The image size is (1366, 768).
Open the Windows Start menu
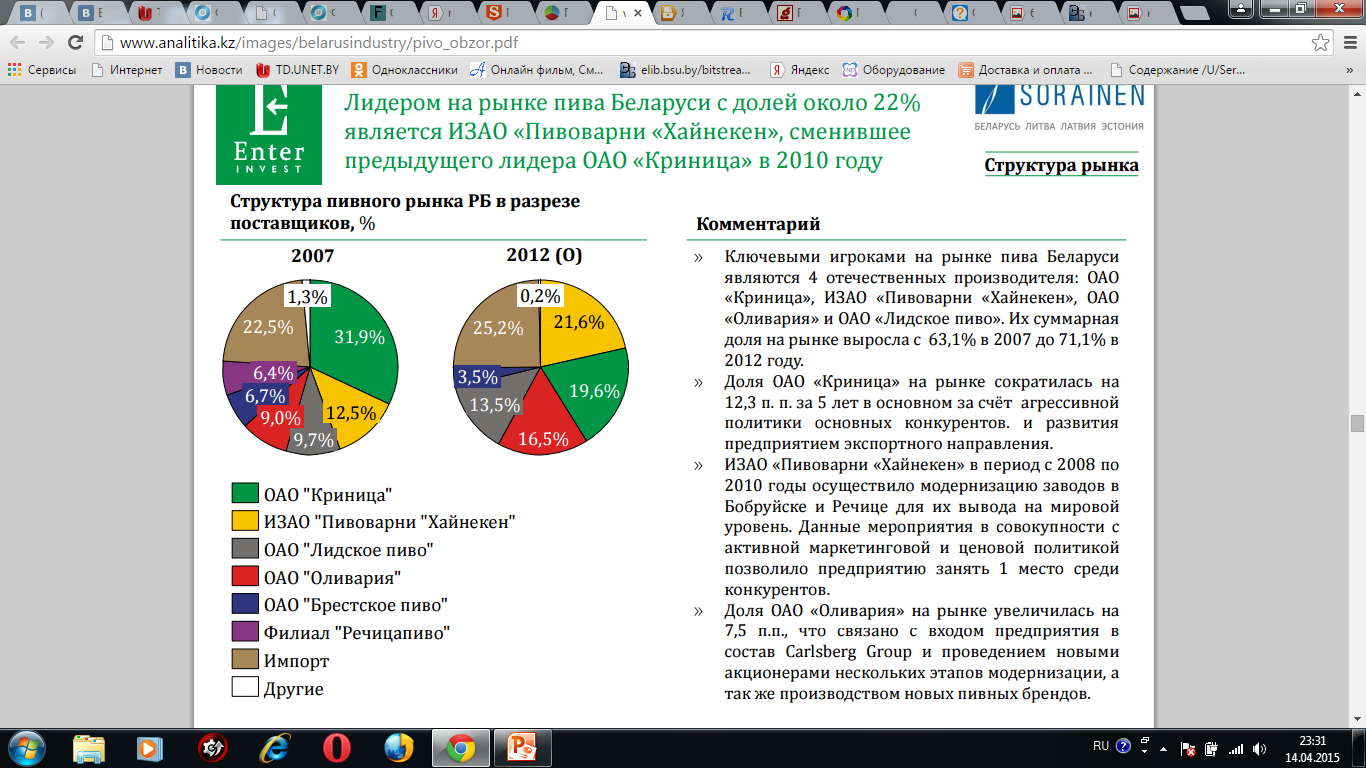click(27, 747)
